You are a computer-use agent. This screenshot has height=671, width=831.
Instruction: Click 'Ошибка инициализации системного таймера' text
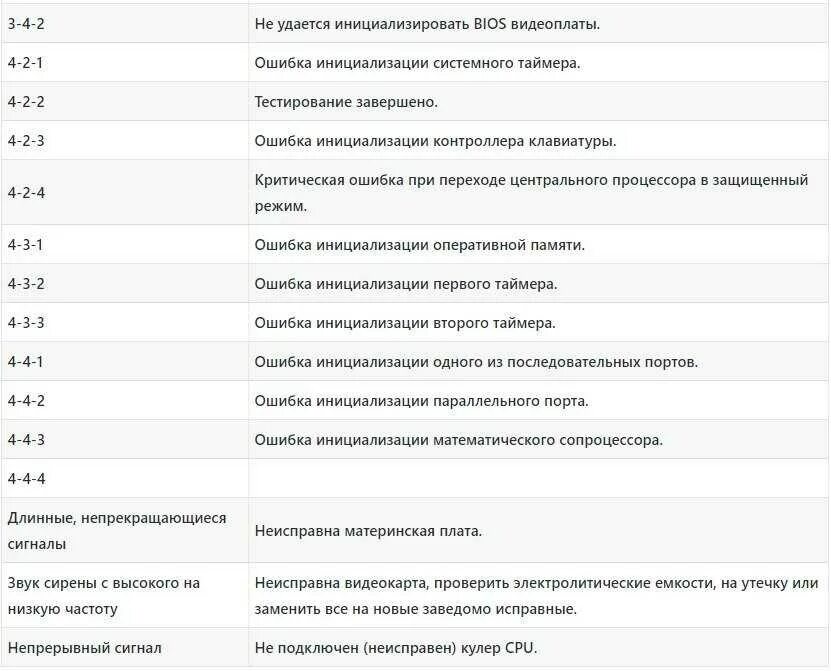417,63
